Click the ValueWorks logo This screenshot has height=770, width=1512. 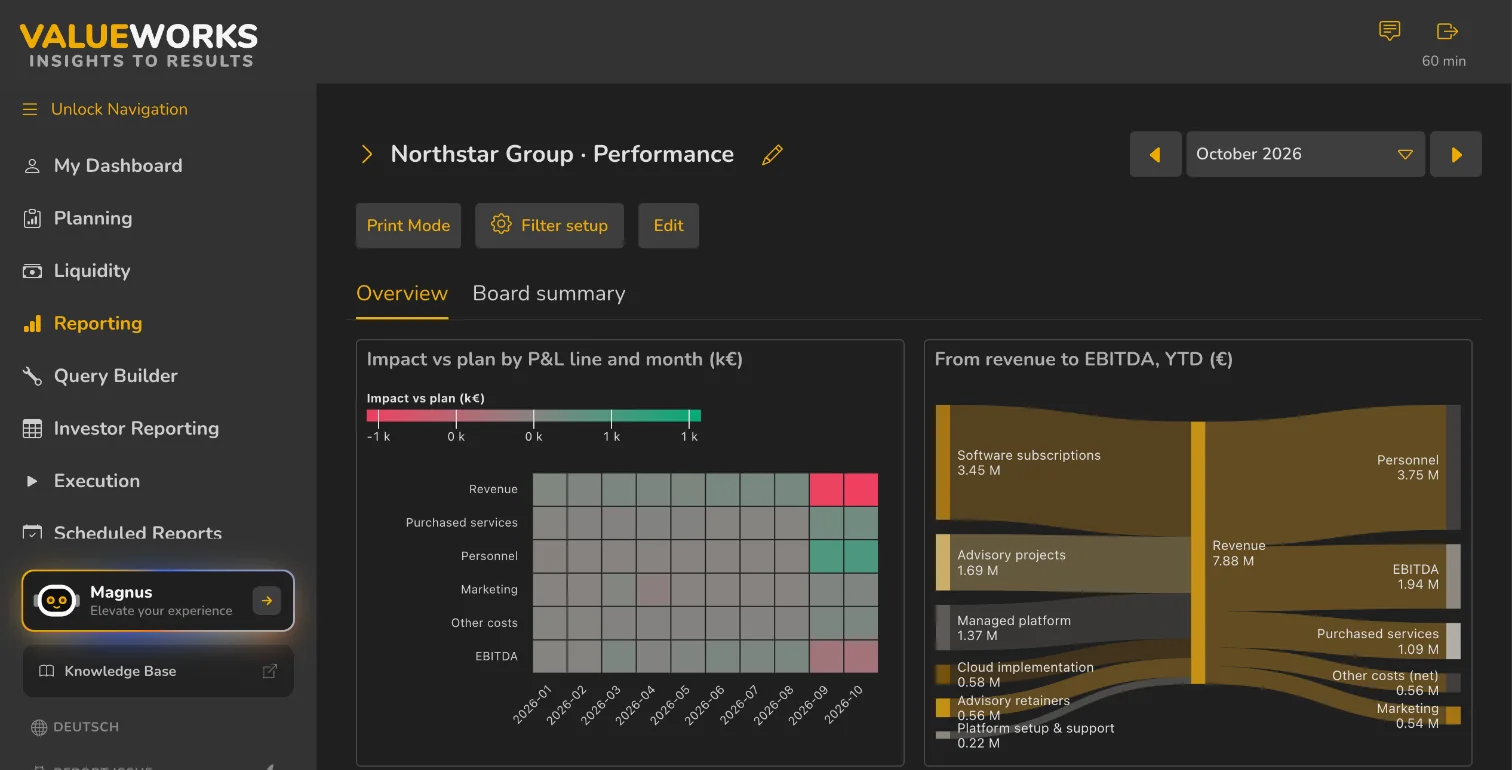click(138, 45)
